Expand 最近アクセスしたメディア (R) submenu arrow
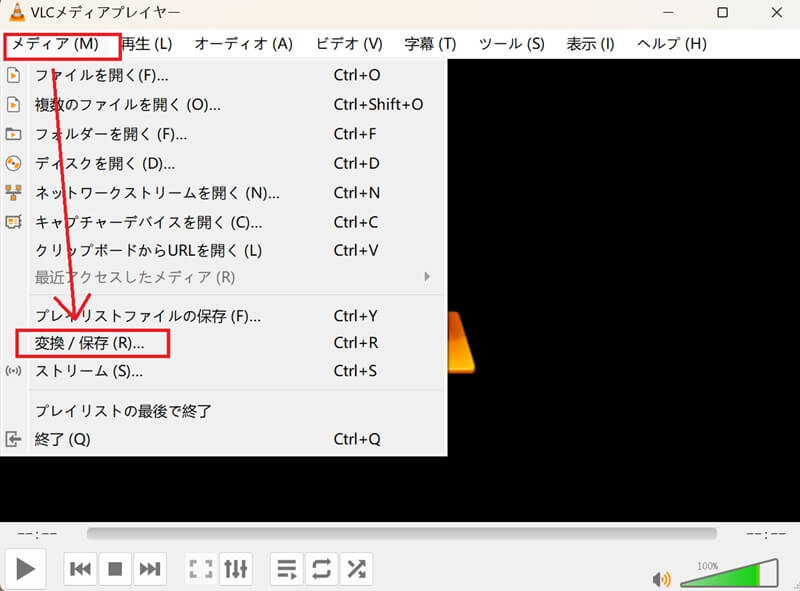The width and height of the screenshot is (800, 591). (x=427, y=277)
